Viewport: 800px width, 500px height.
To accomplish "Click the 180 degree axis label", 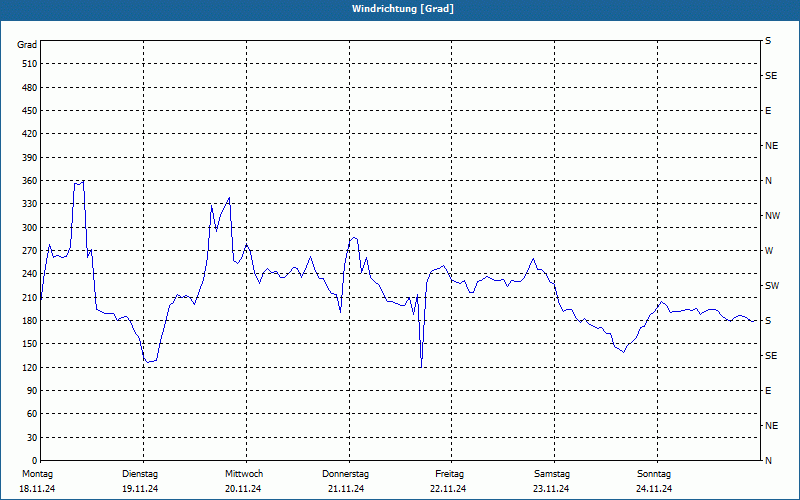I will 30,321.
